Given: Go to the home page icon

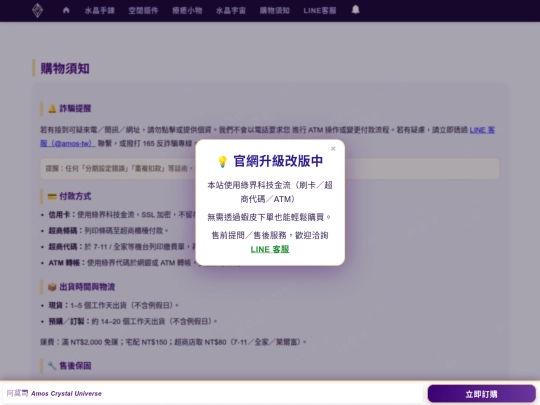Looking at the screenshot, I should point(66,10).
